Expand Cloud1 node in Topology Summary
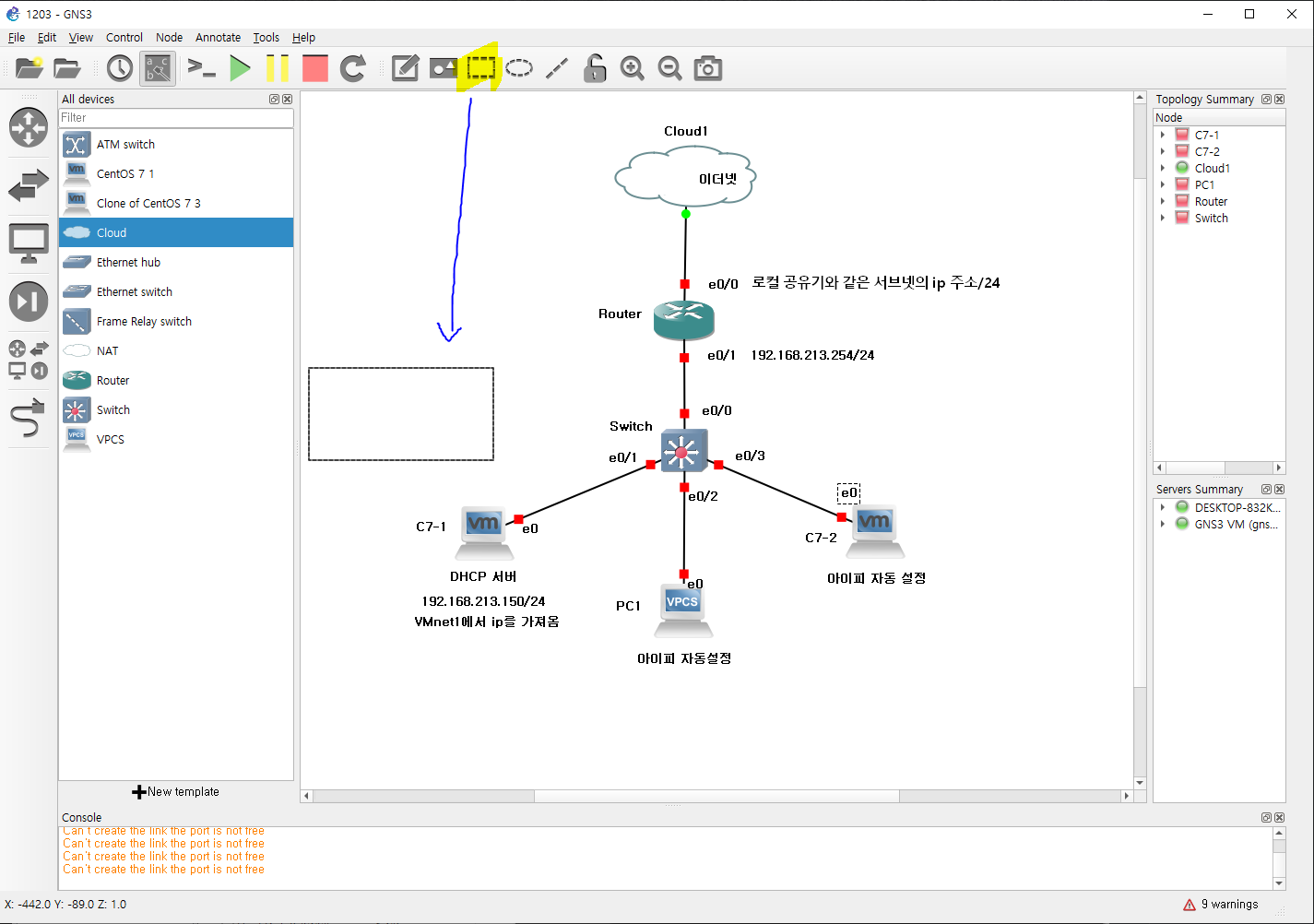This screenshot has width=1314, height=924. [x=1163, y=168]
